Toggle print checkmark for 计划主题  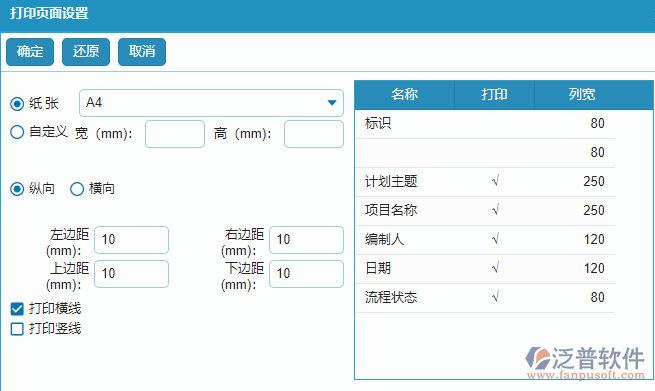[x=495, y=181]
